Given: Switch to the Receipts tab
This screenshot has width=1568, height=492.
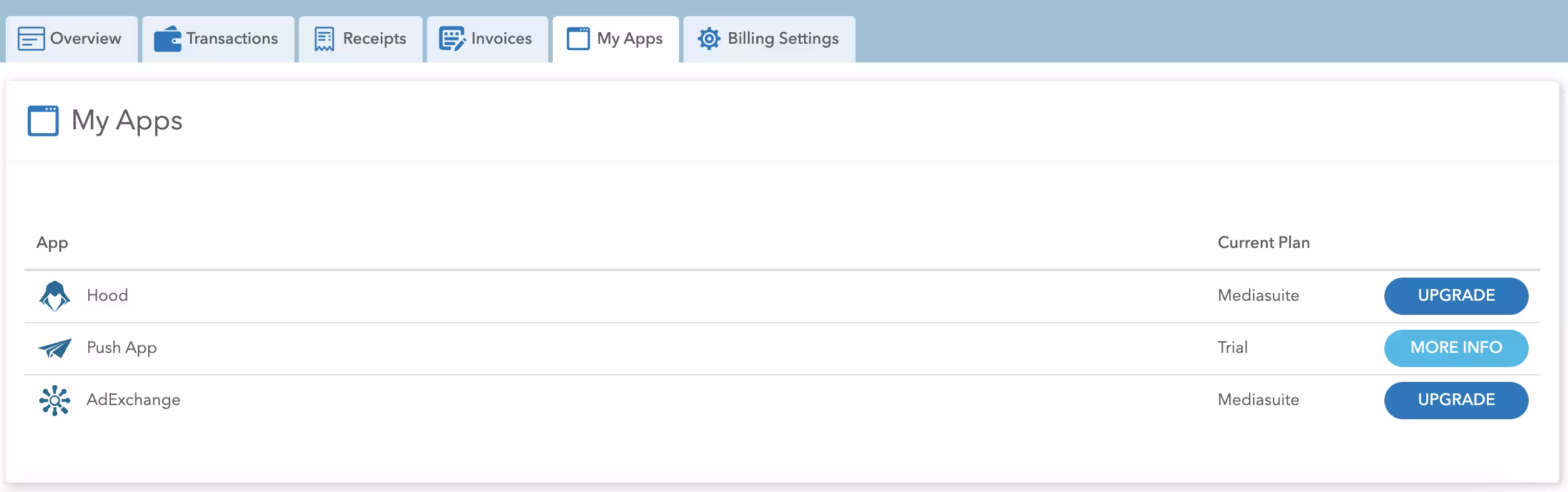Looking at the screenshot, I should (361, 39).
